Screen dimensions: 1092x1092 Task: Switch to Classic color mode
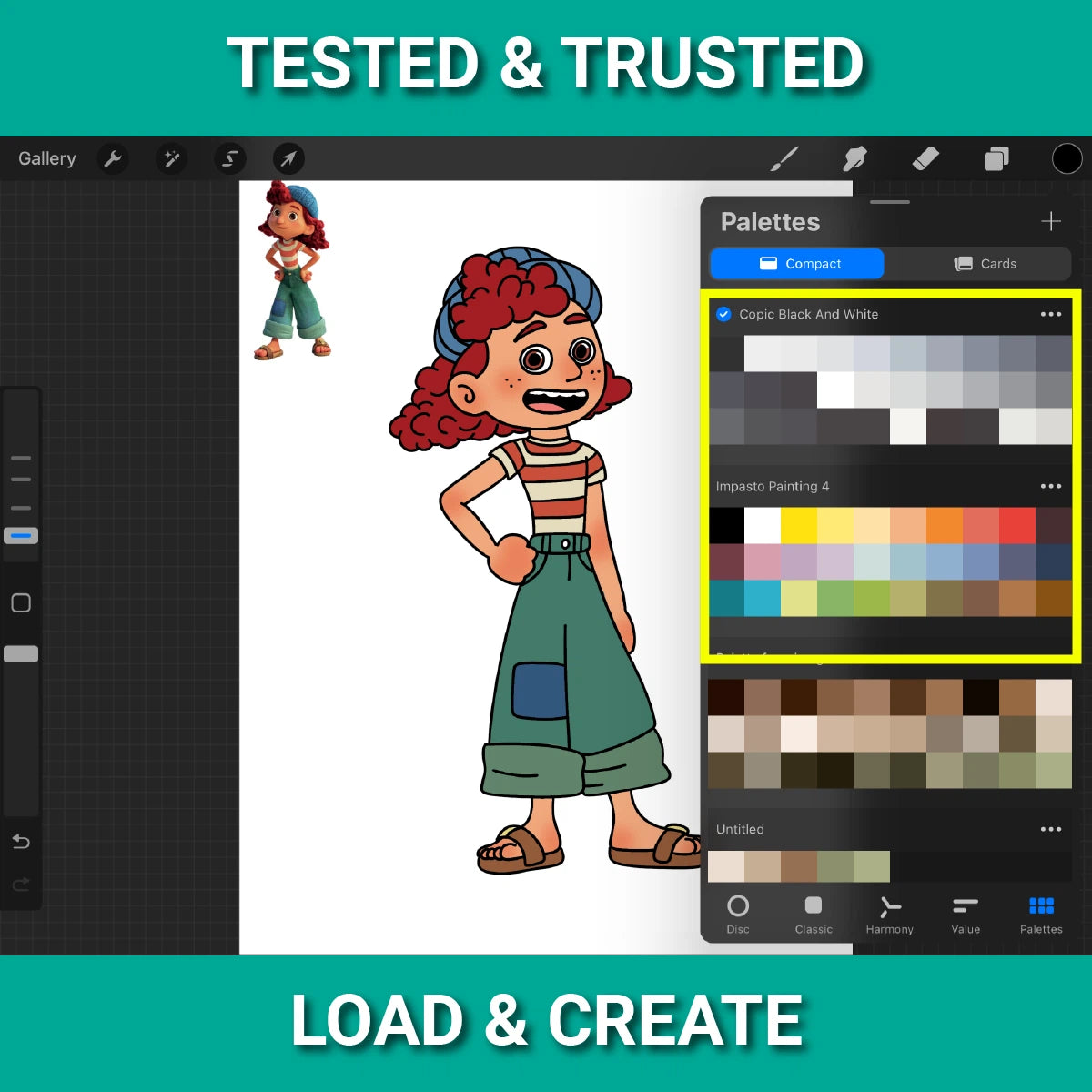pos(814,914)
